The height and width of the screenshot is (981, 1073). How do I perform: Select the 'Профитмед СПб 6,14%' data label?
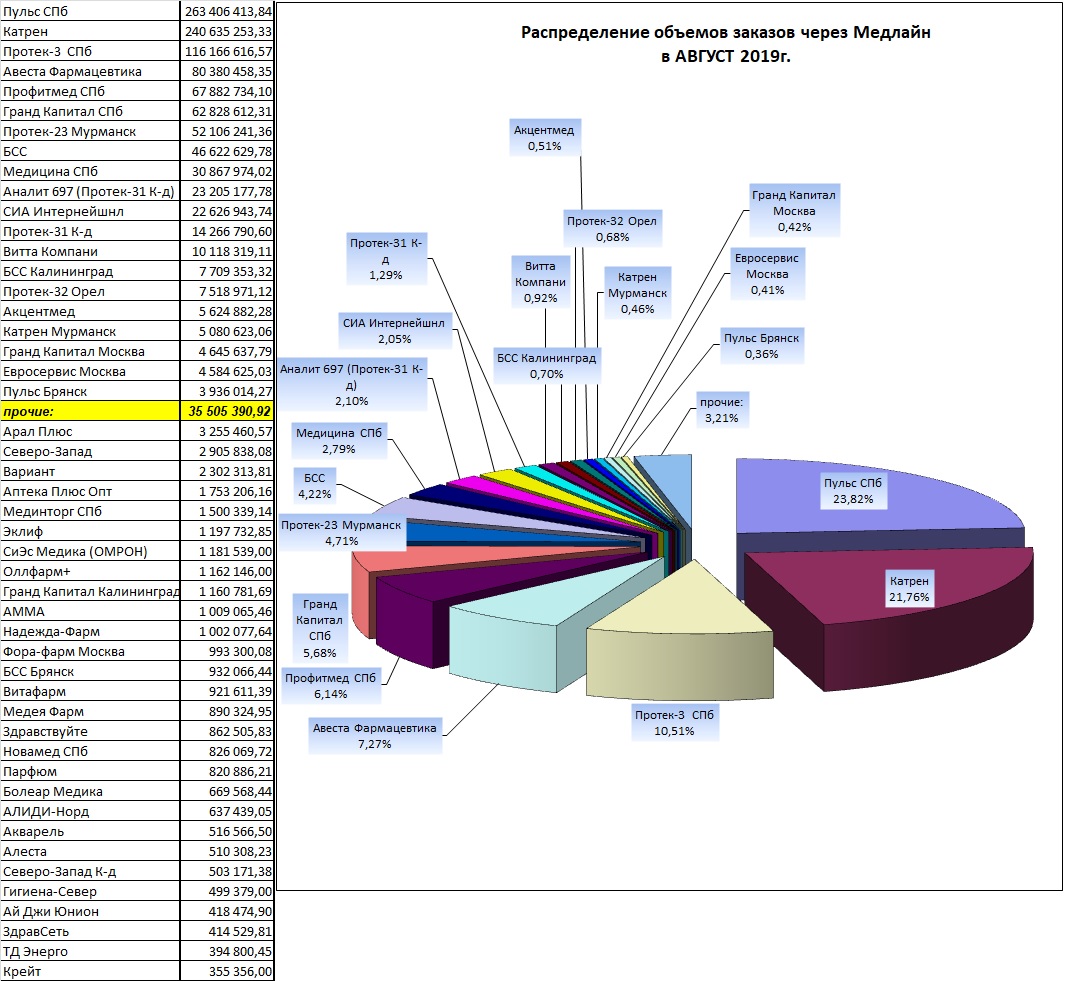[331, 685]
